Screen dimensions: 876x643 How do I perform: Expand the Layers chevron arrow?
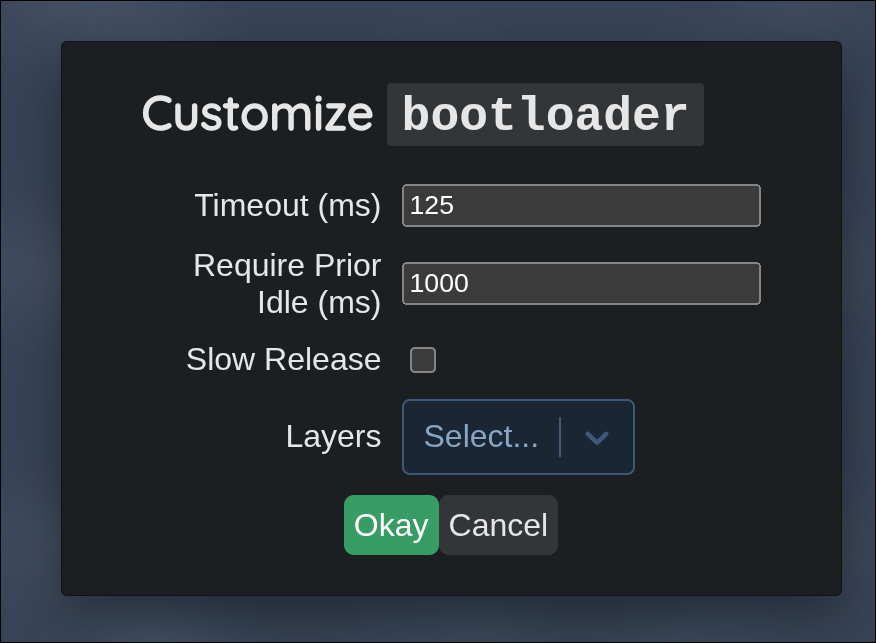click(x=597, y=437)
